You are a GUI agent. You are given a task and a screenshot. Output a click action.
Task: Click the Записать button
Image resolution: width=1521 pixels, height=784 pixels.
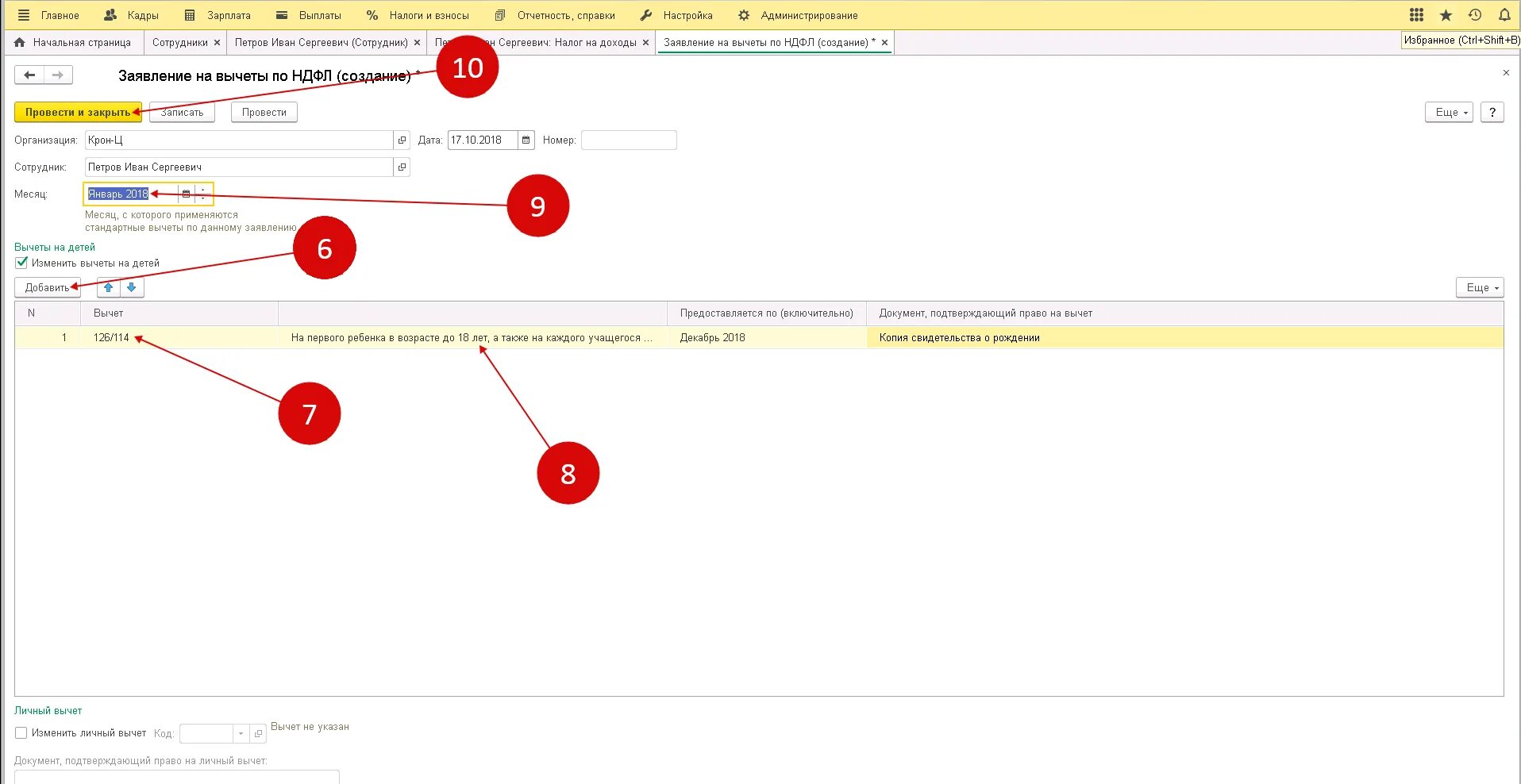[x=183, y=112]
